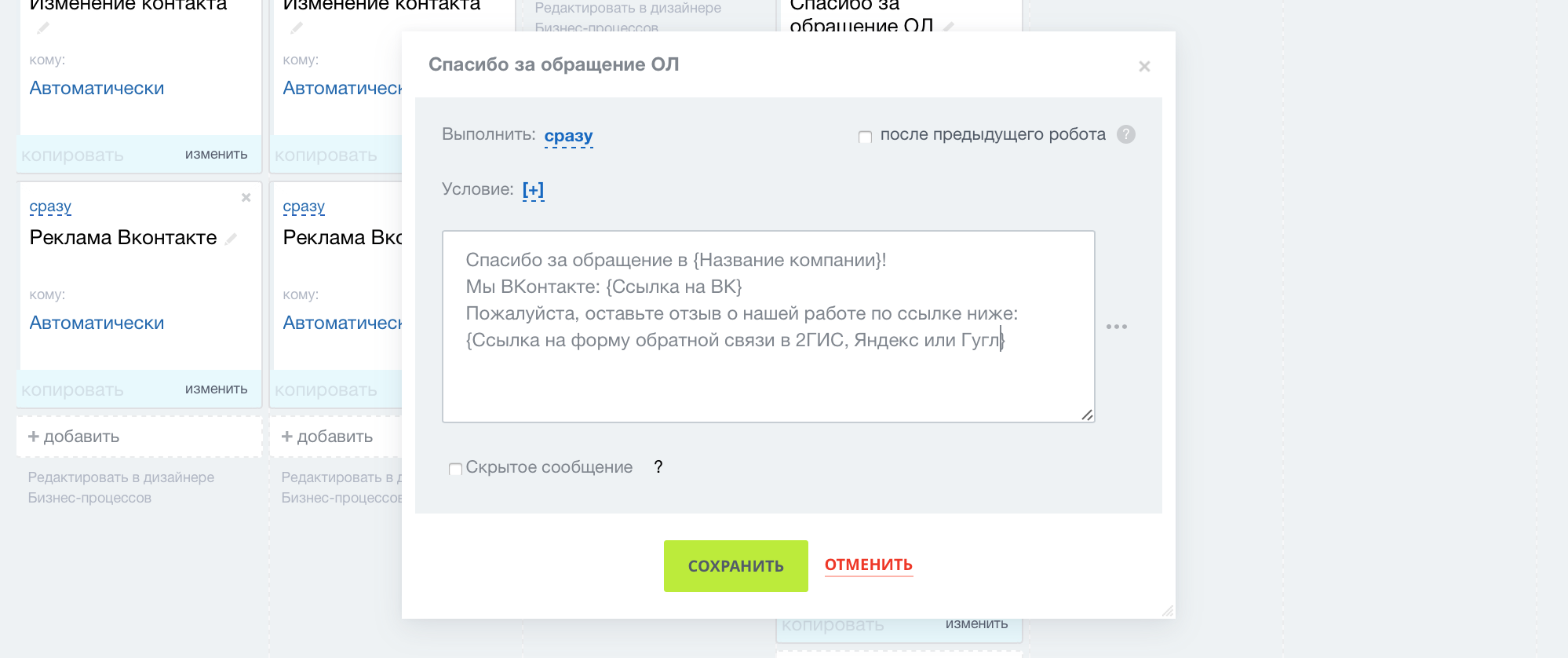Image resolution: width=1568 pixels, height=658 pixels.
Task: Click the pencil icon beside first-column Реклама Вконтакте
Action: (x=231, y=239)
